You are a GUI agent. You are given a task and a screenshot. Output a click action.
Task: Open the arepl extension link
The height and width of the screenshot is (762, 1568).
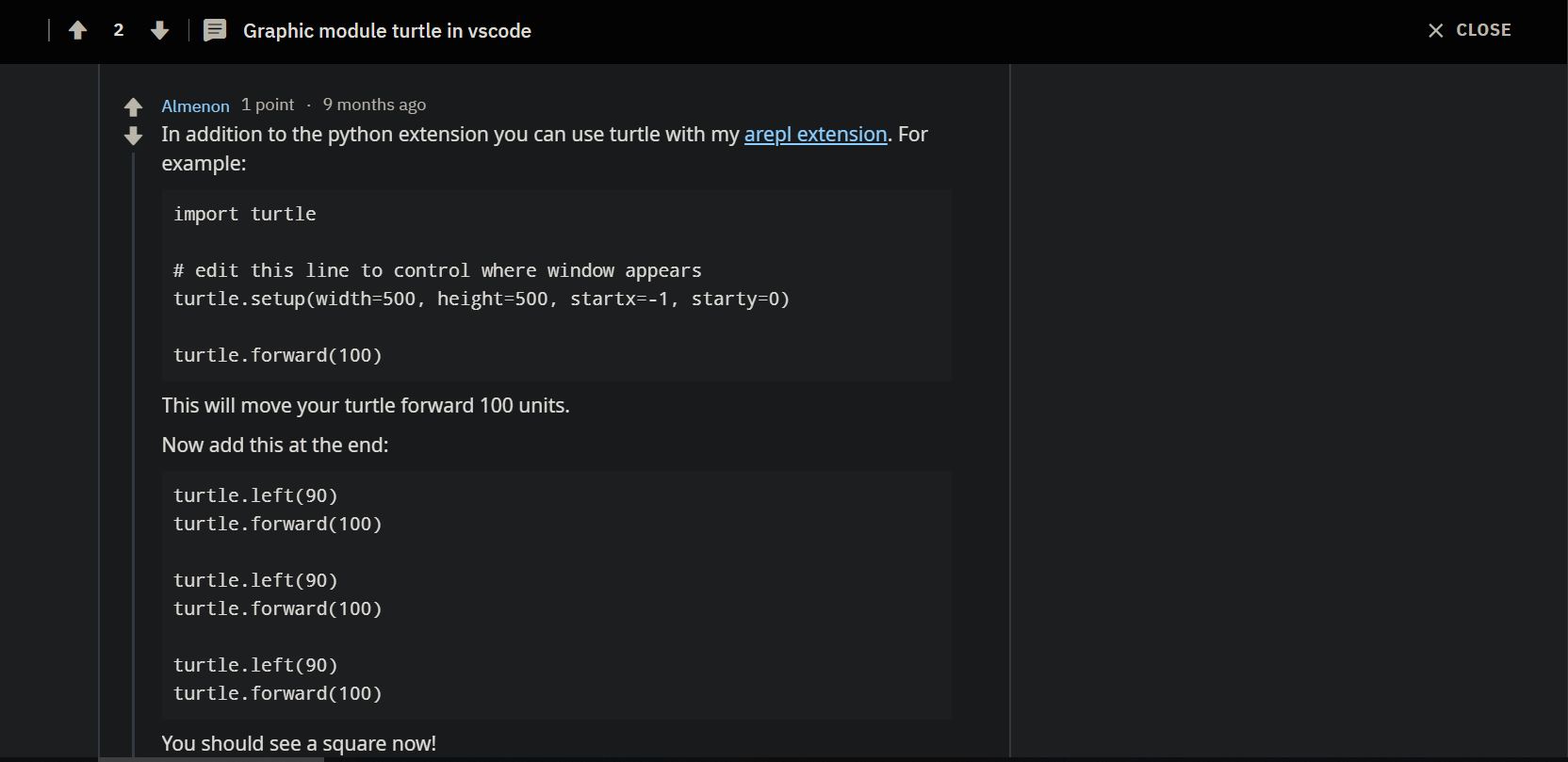point(814,134)
